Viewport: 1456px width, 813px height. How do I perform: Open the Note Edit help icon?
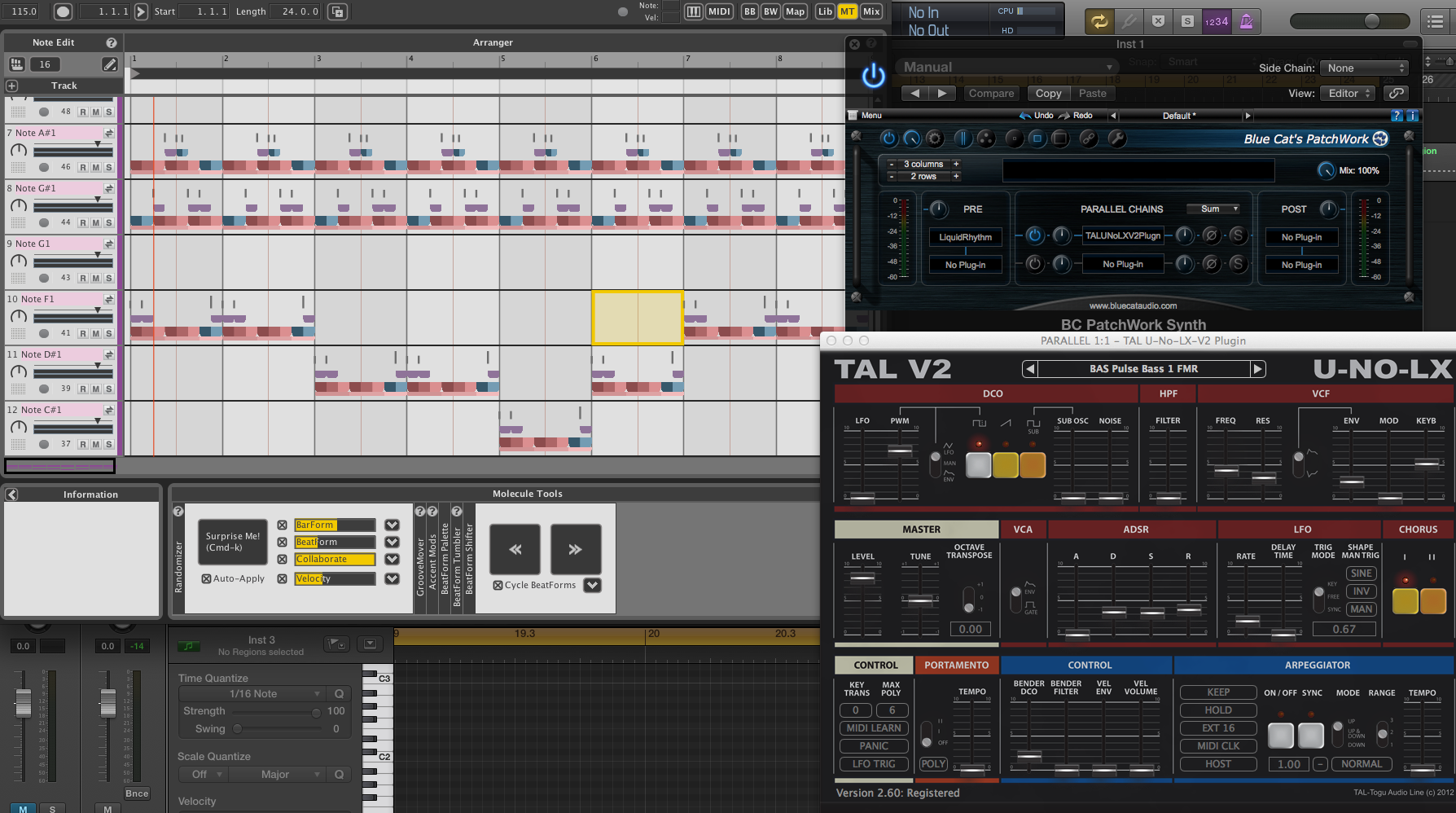112,42
